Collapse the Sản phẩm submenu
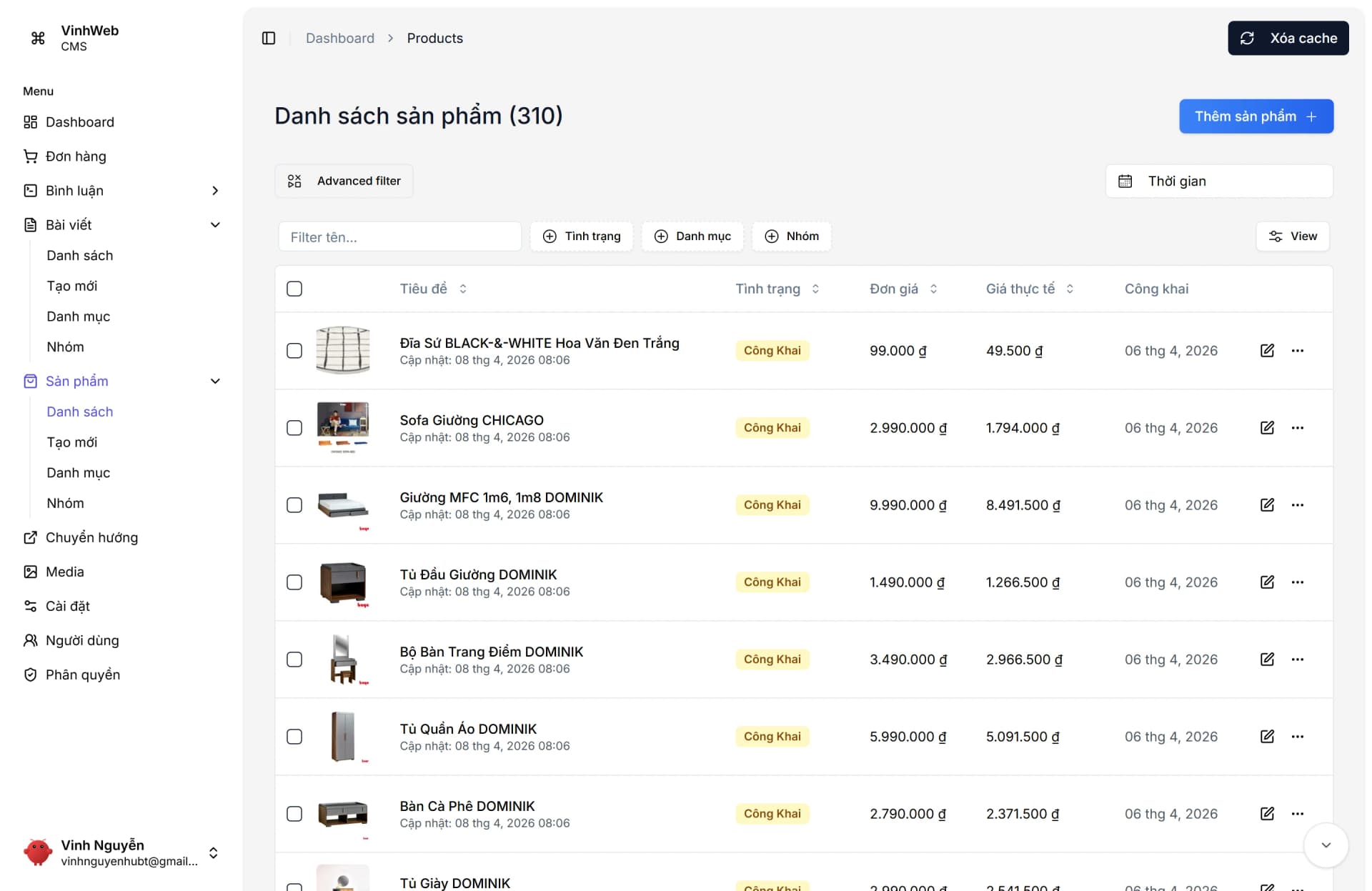 pyautogui.click(x=215, y=381)
